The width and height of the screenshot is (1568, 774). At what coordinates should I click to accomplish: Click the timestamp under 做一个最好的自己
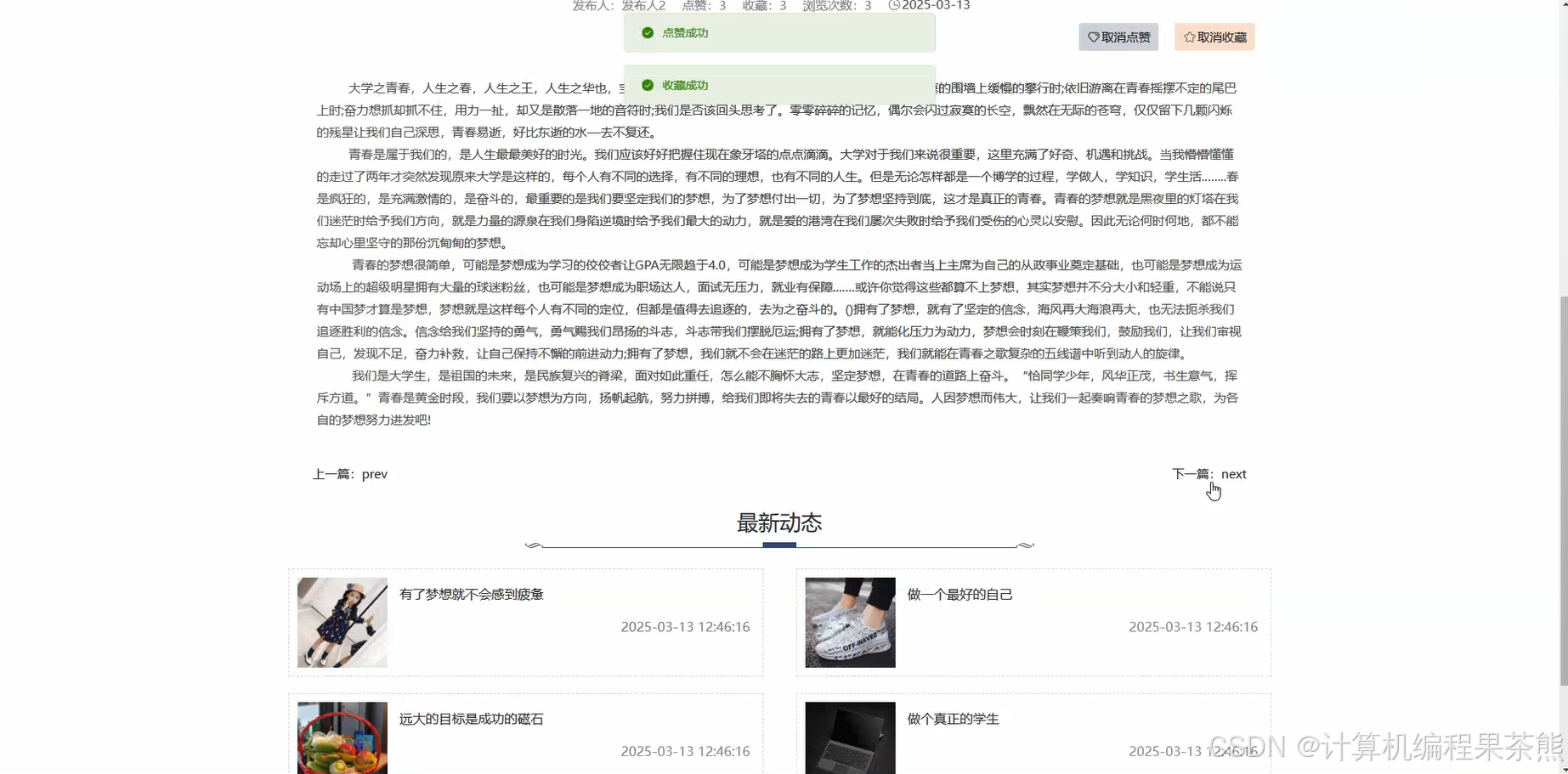(x=1193, y=627)
